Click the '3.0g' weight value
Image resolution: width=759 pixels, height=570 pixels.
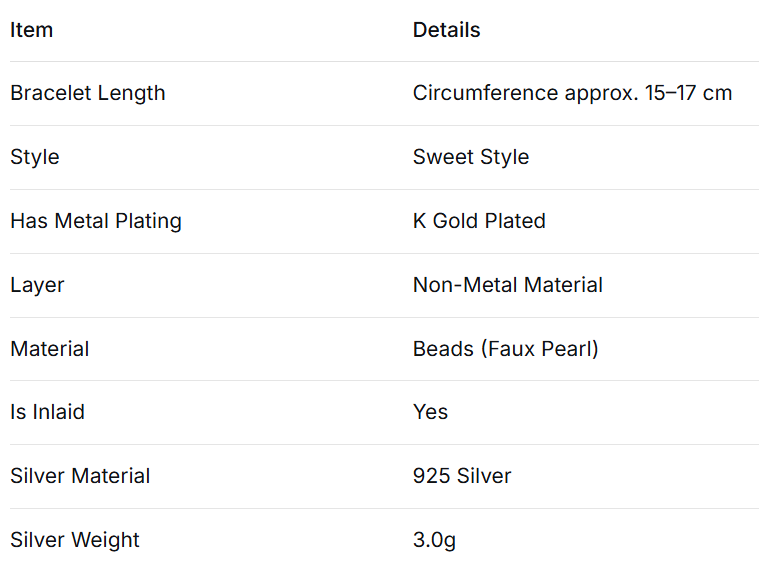point(434,540)
